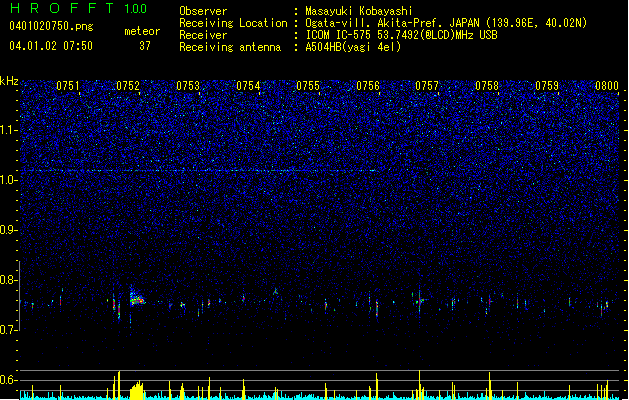Click the Receiving antenna label
629x400 pixels.
[230, 47]
